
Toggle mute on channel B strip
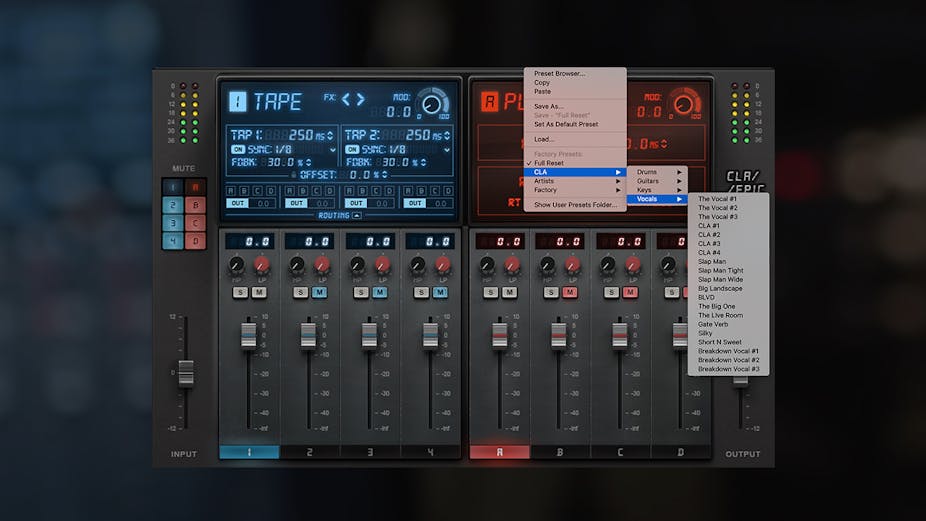tap(569, 292)
